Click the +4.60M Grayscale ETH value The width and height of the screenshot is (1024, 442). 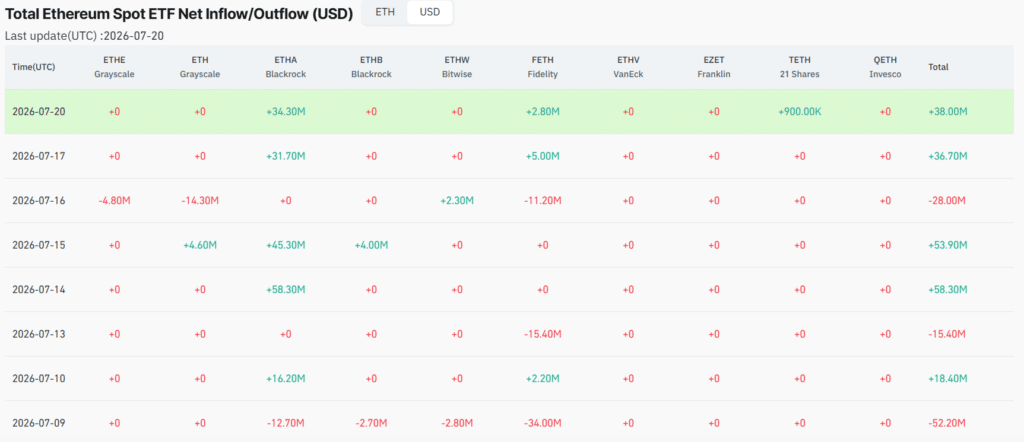tap(200, 245)
